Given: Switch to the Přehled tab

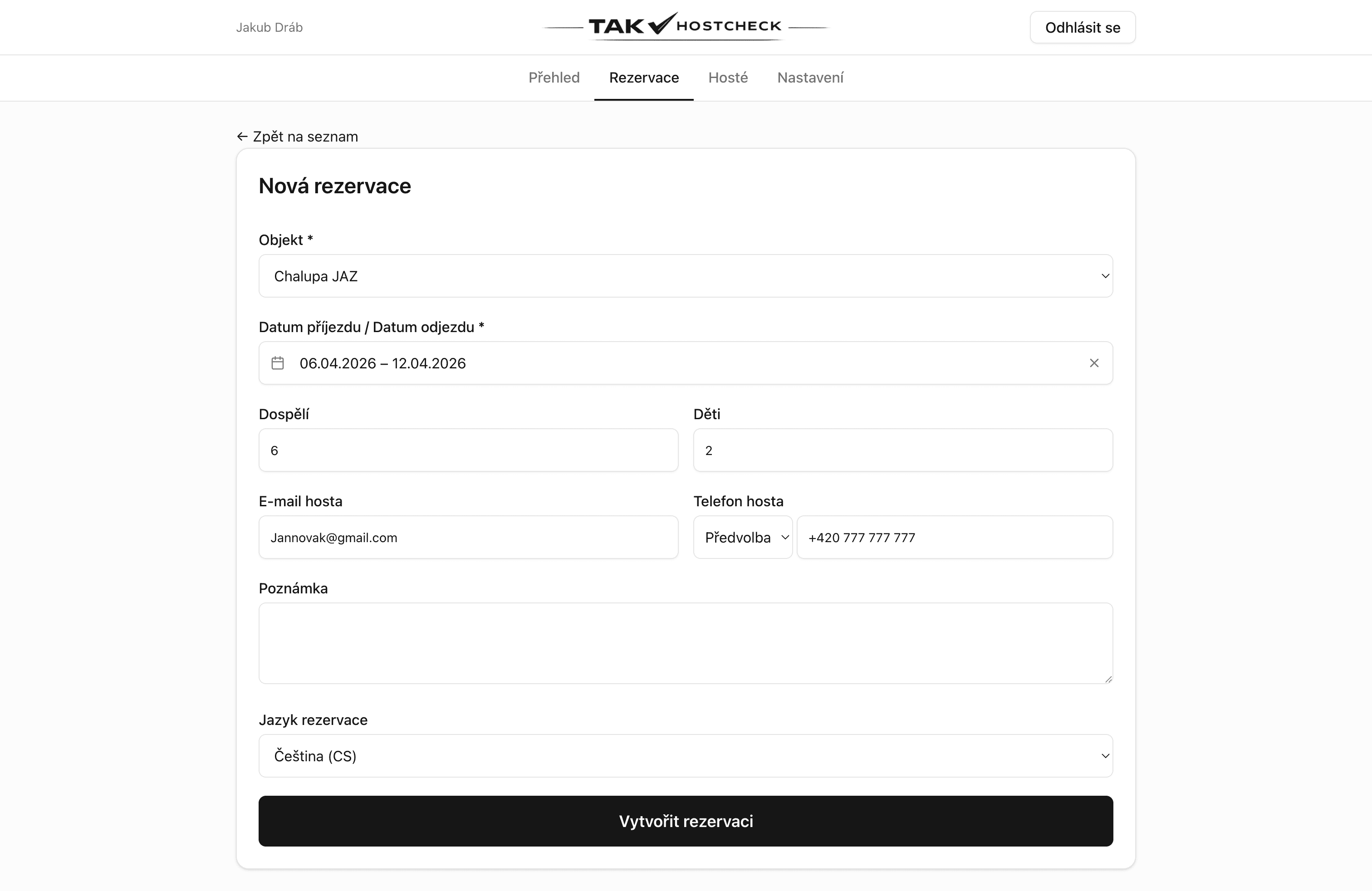Looking at the screenshot, I should point(554,78).
